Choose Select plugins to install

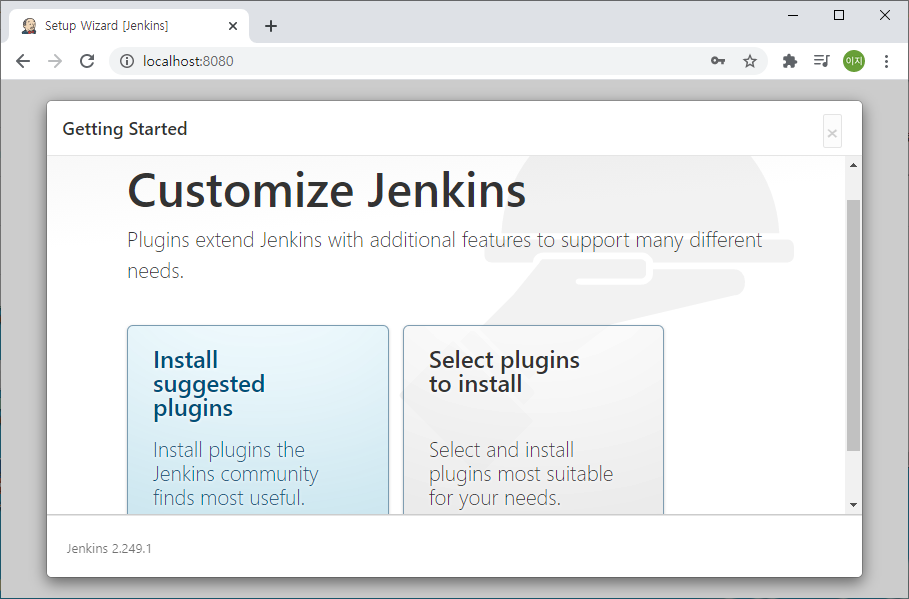(x=533, y=420)
